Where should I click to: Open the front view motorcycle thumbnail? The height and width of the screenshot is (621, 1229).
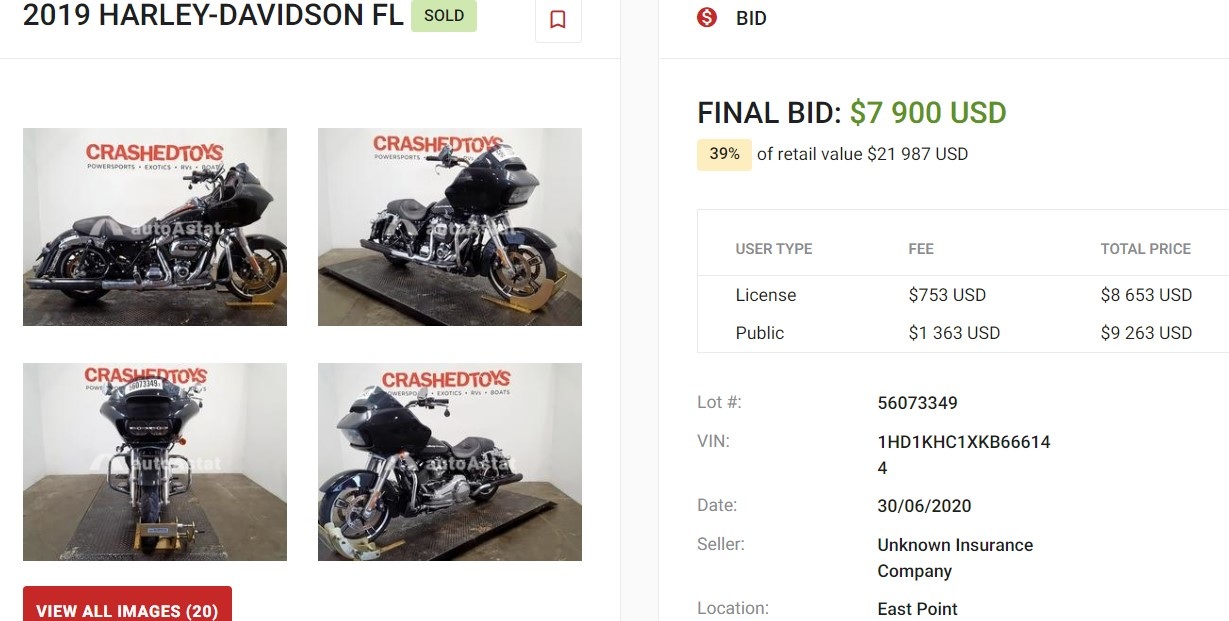[155, 462]
